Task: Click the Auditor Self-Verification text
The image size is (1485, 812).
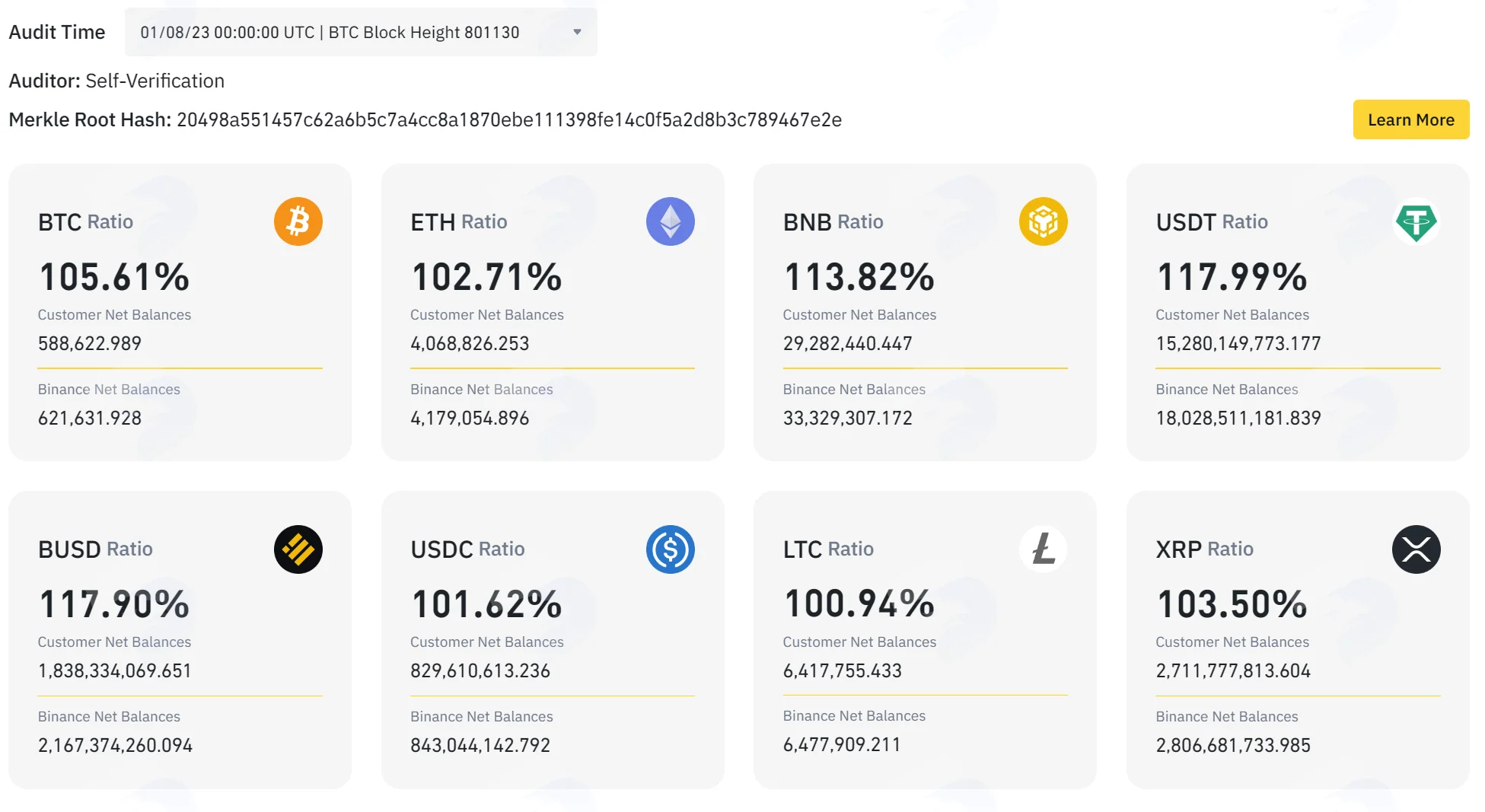Action: 116,81
